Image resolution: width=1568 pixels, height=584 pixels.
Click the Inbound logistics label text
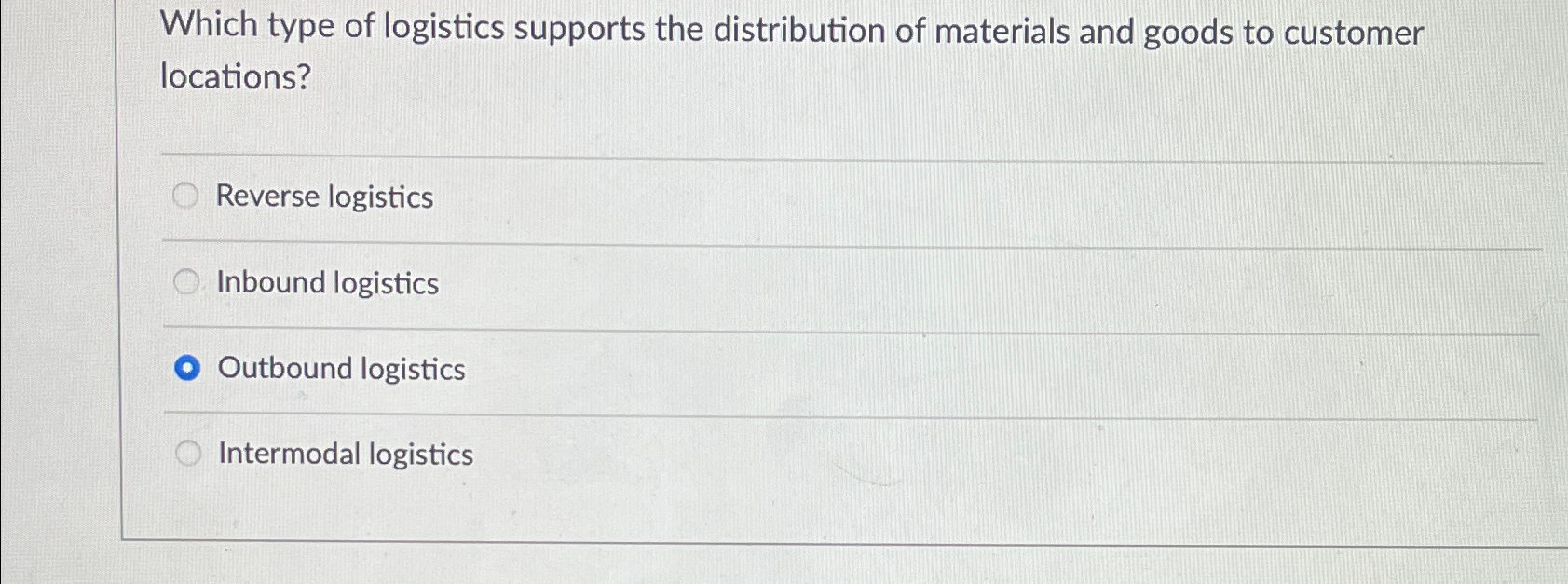[x=327, y=284]
